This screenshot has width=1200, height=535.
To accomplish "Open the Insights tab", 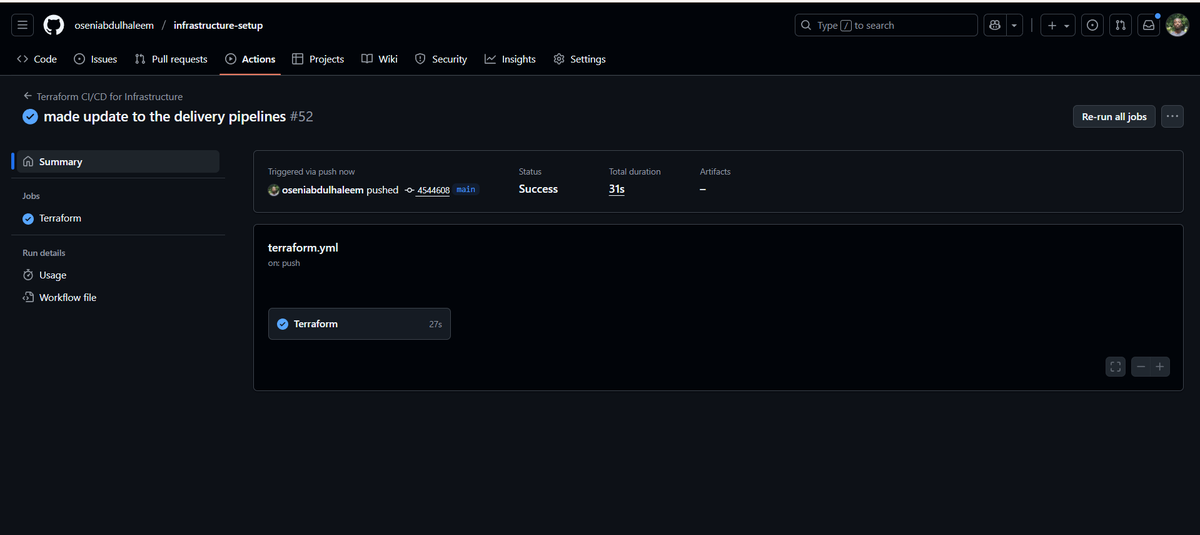I will (x=510, y=59).
